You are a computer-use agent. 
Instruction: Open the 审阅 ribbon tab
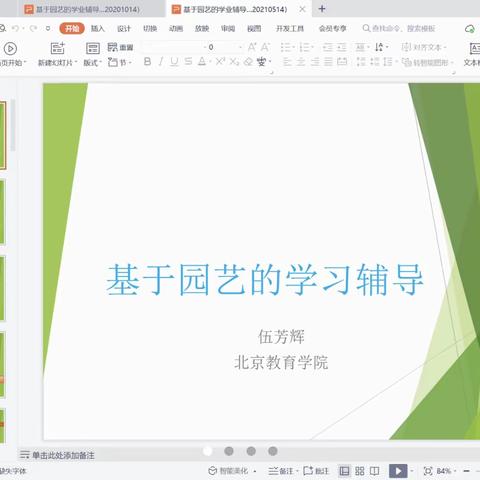tap(228, 29)
